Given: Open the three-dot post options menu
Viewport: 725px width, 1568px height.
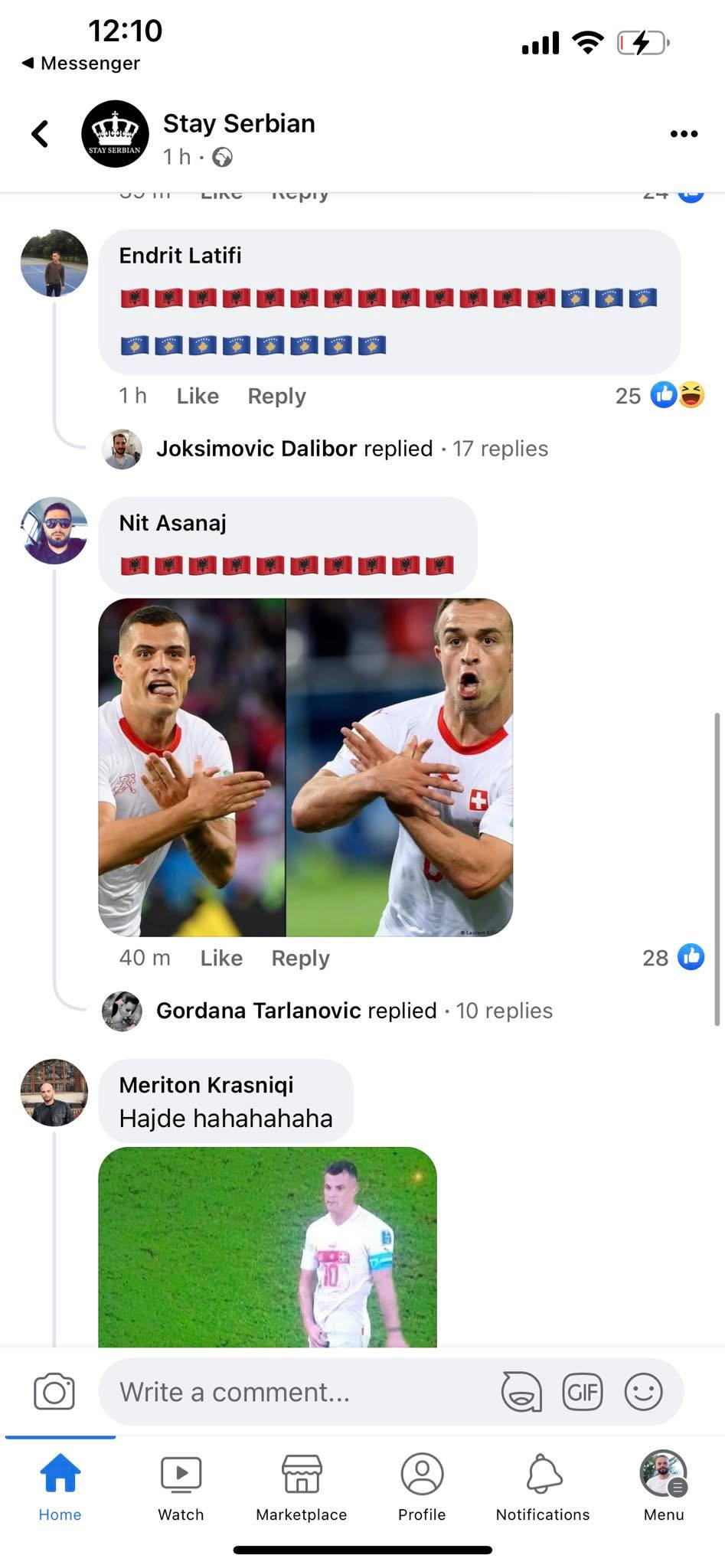Looking at the screenshot, I should tap(683, 134).
